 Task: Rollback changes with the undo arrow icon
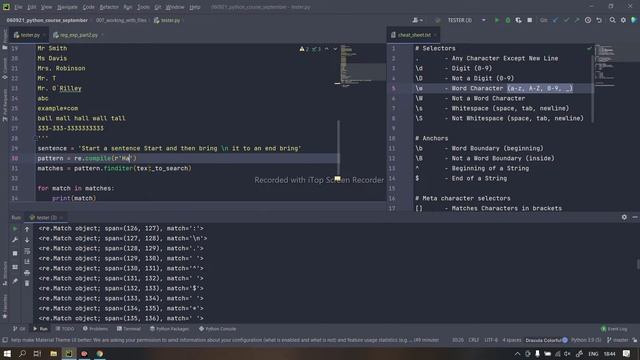pyautogui.click(x=599, y=20)
